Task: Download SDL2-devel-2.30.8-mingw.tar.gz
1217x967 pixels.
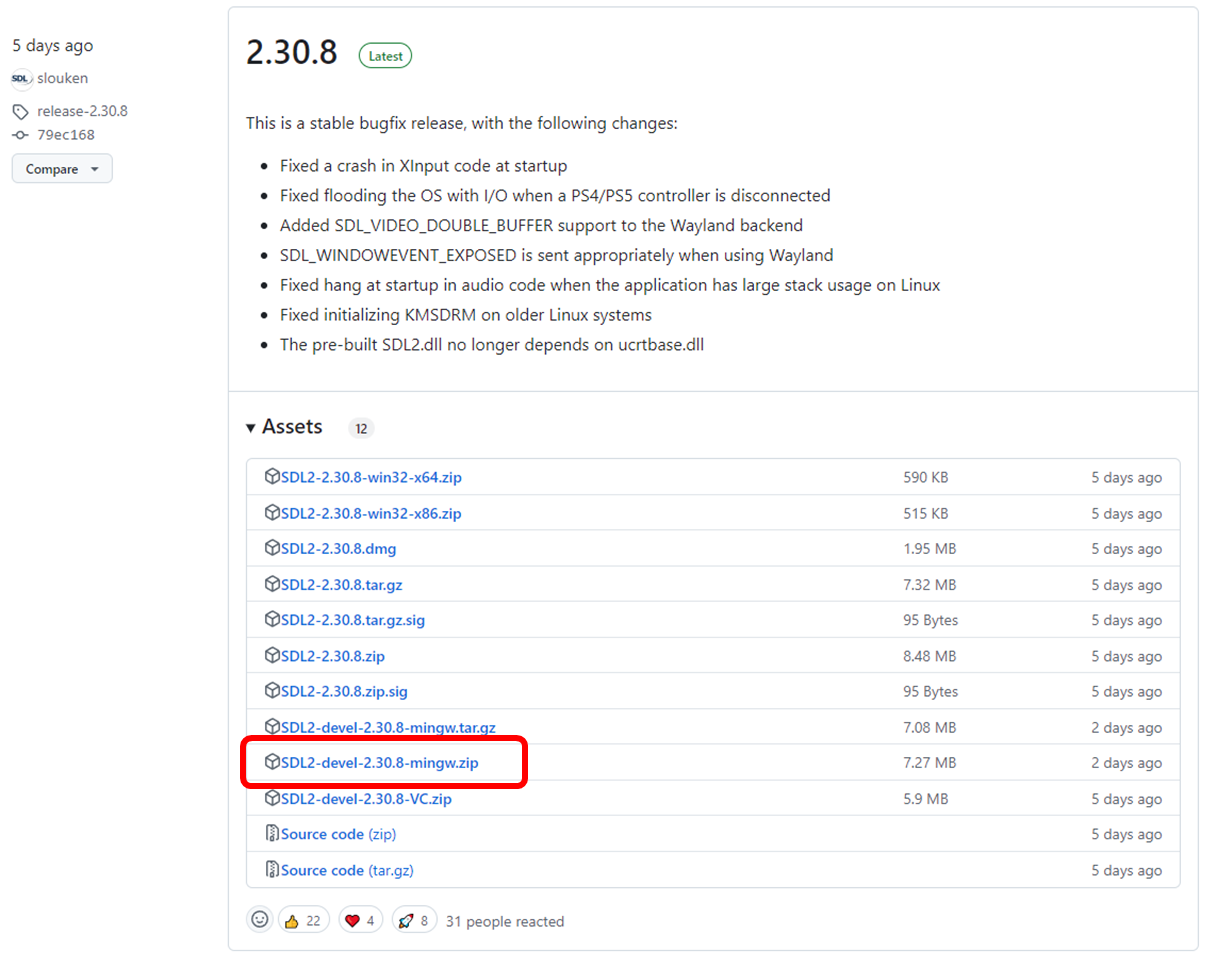Action: pos(388,728)
